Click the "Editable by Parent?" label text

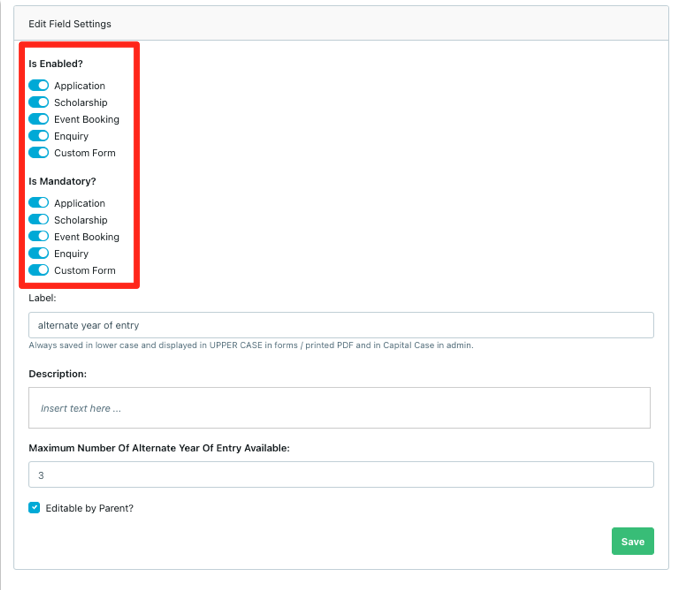(89, 508)
